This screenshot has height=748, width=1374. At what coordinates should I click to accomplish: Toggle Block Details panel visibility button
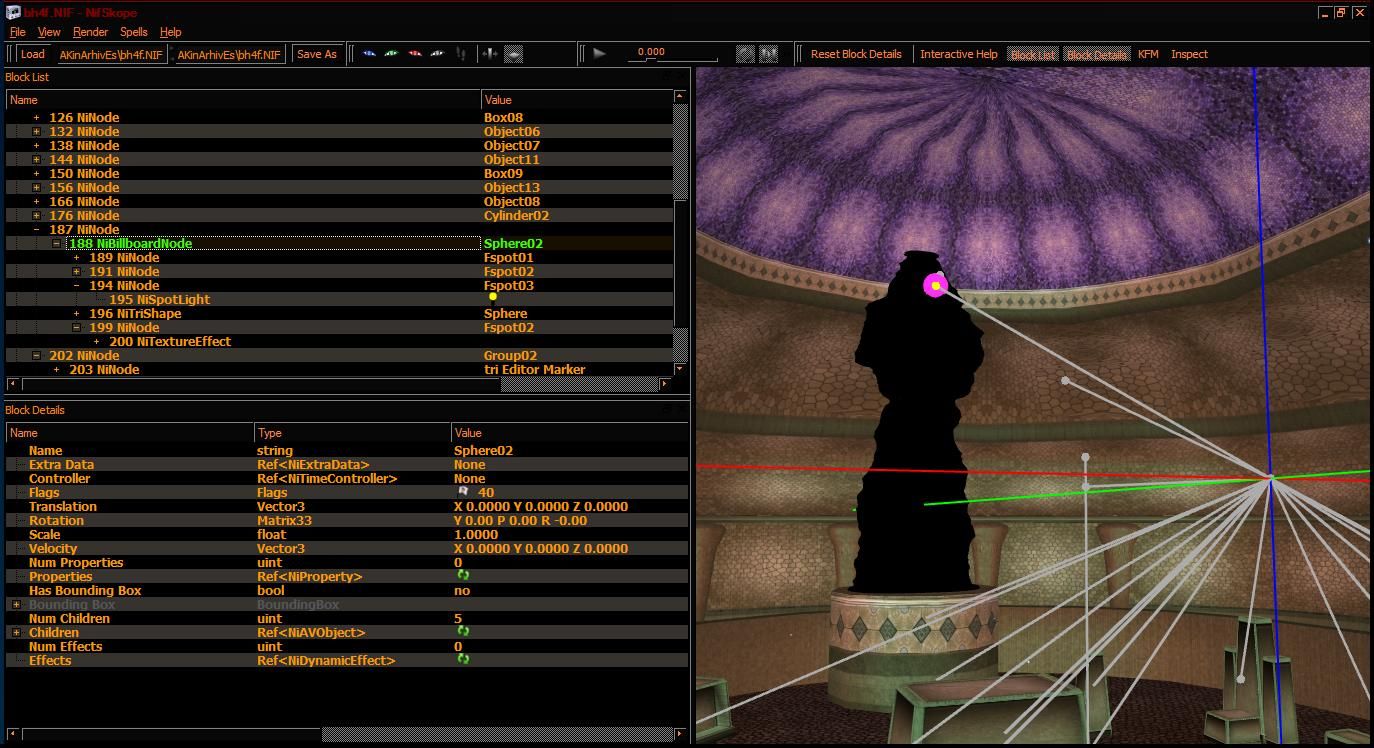(1097, 54)
